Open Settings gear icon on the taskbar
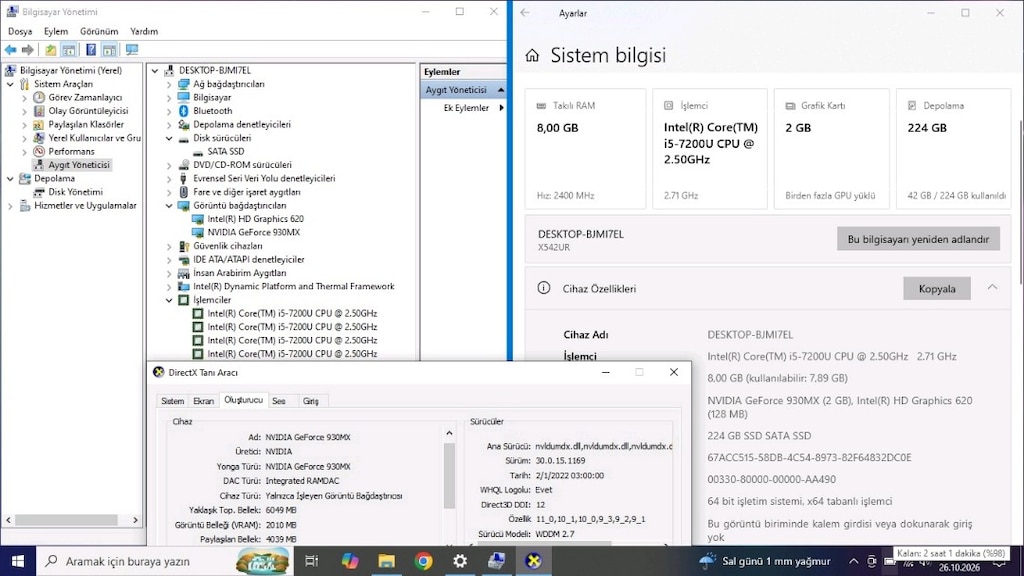This screenshot has height=576, width=1024. (x=460, y=561)
